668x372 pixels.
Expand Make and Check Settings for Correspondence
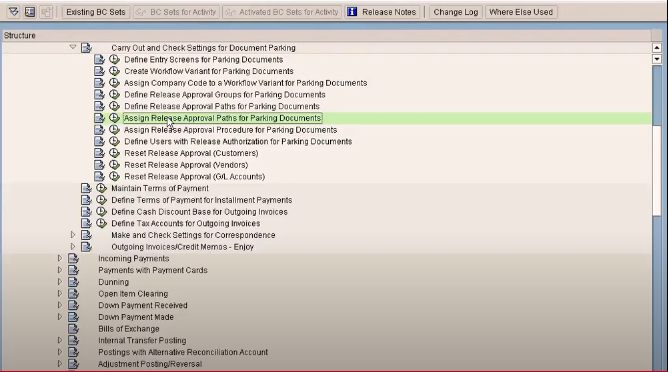pyautogui.click(x=72, y=235)
